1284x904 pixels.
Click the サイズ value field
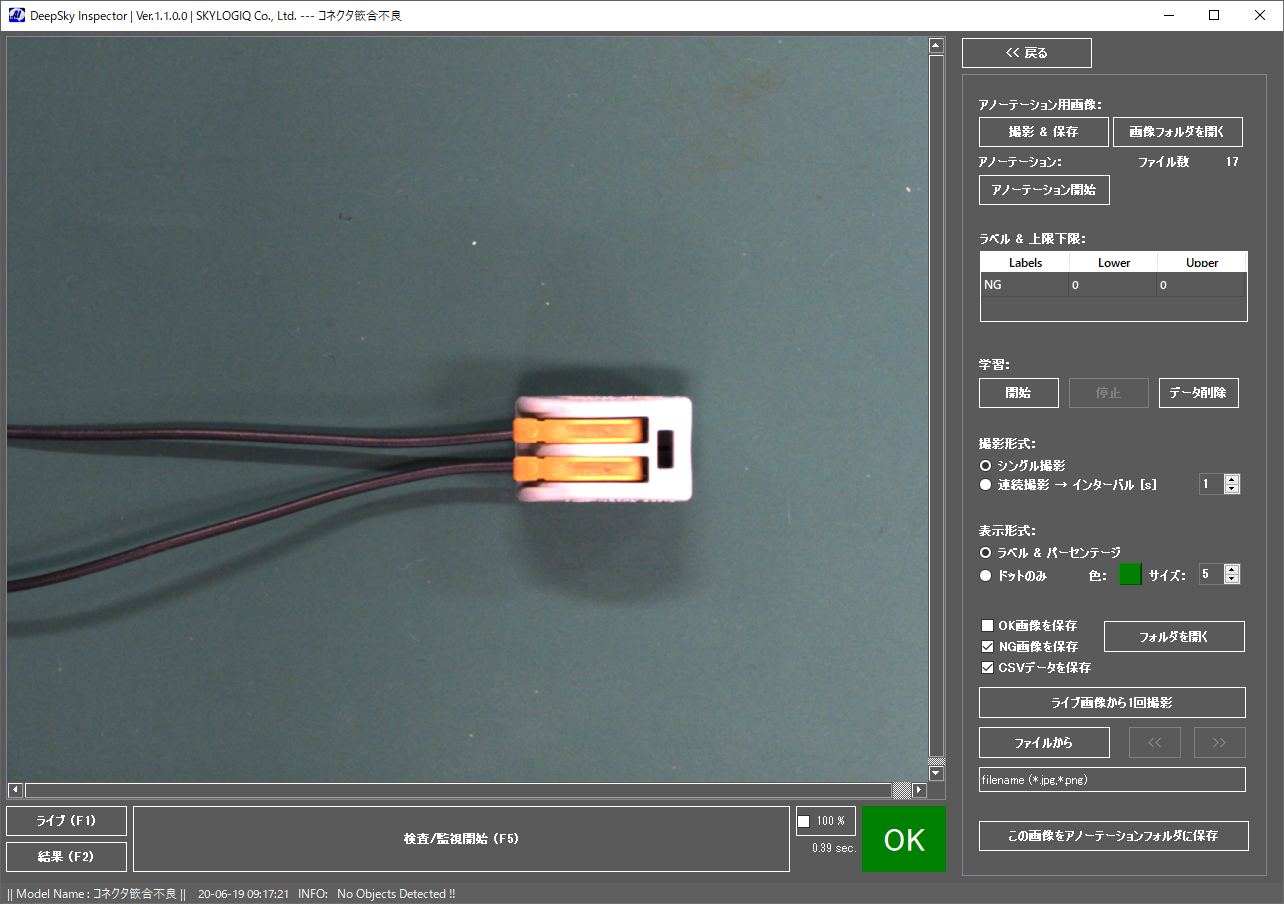pos(1211,574)
